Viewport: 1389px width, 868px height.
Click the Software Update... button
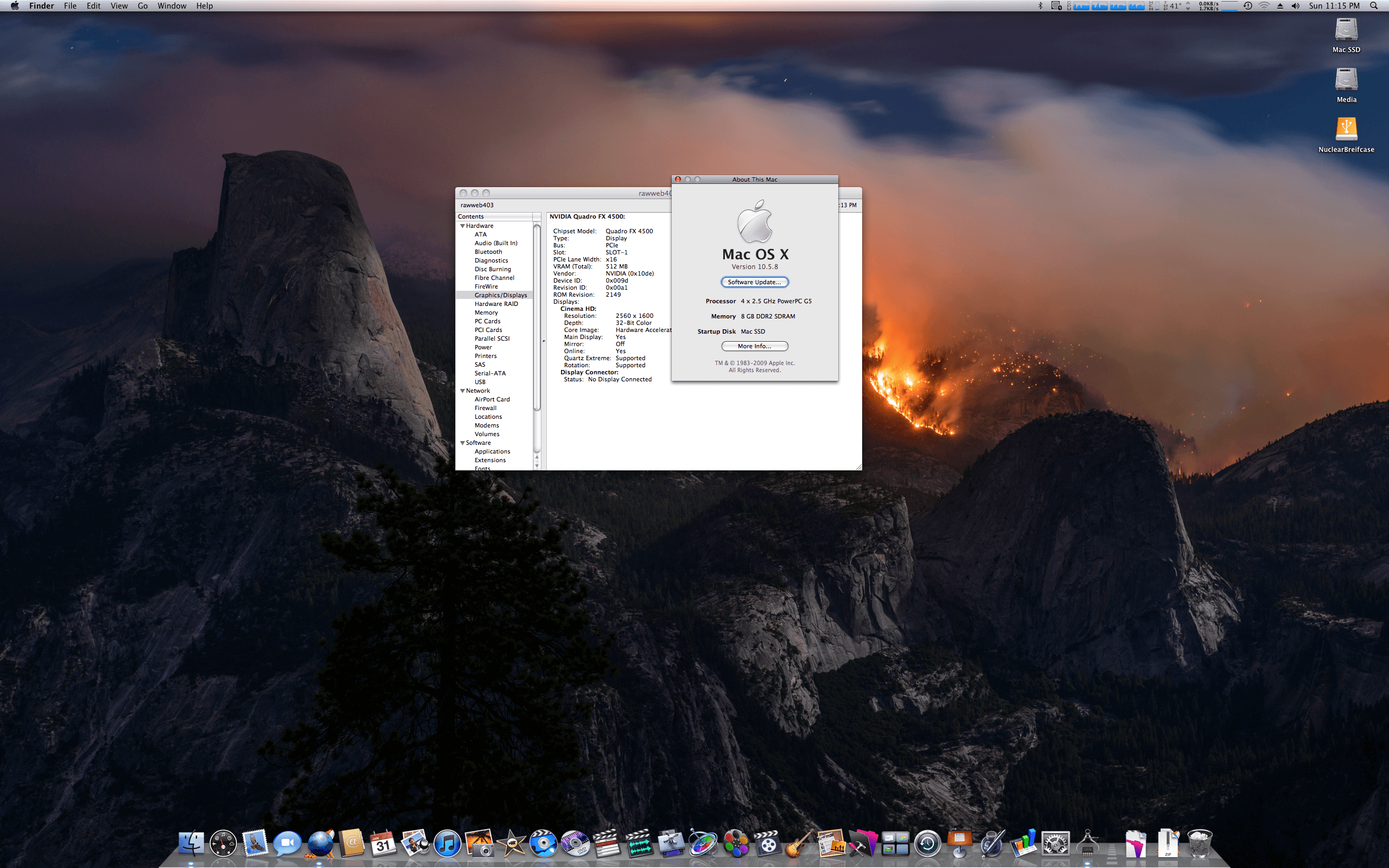(754, 282)
